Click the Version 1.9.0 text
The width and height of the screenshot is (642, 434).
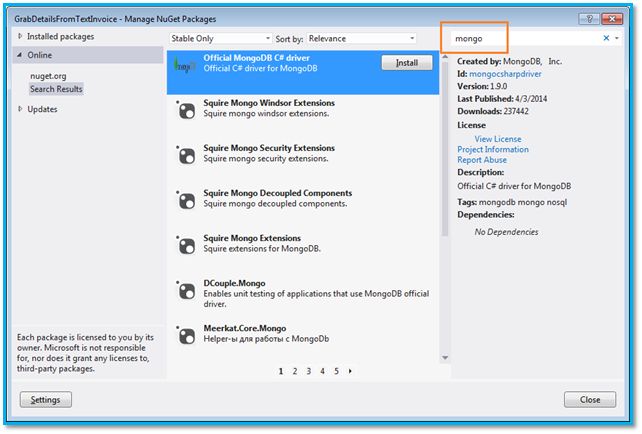point(482,86)
